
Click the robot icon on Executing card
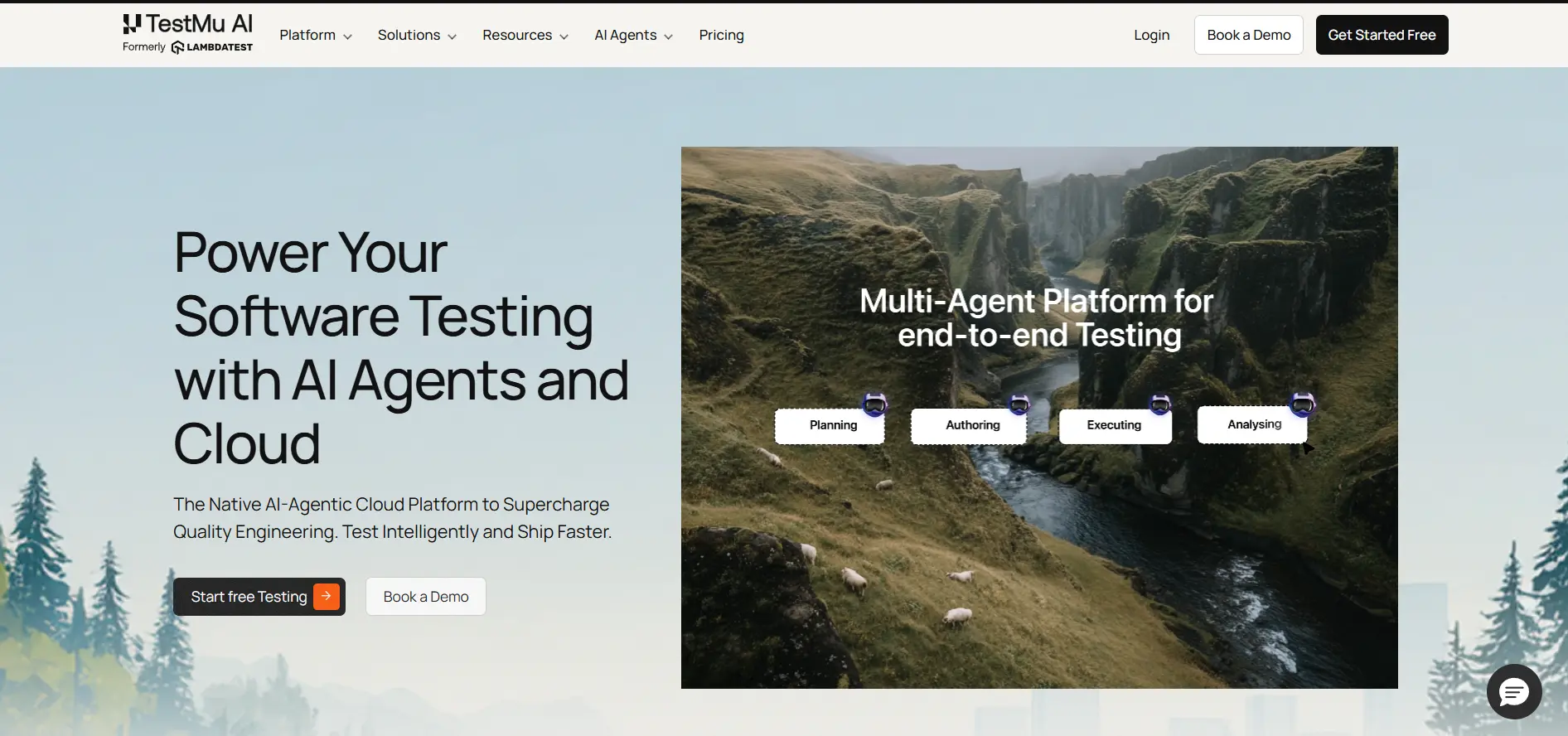tap(1160, 404)
